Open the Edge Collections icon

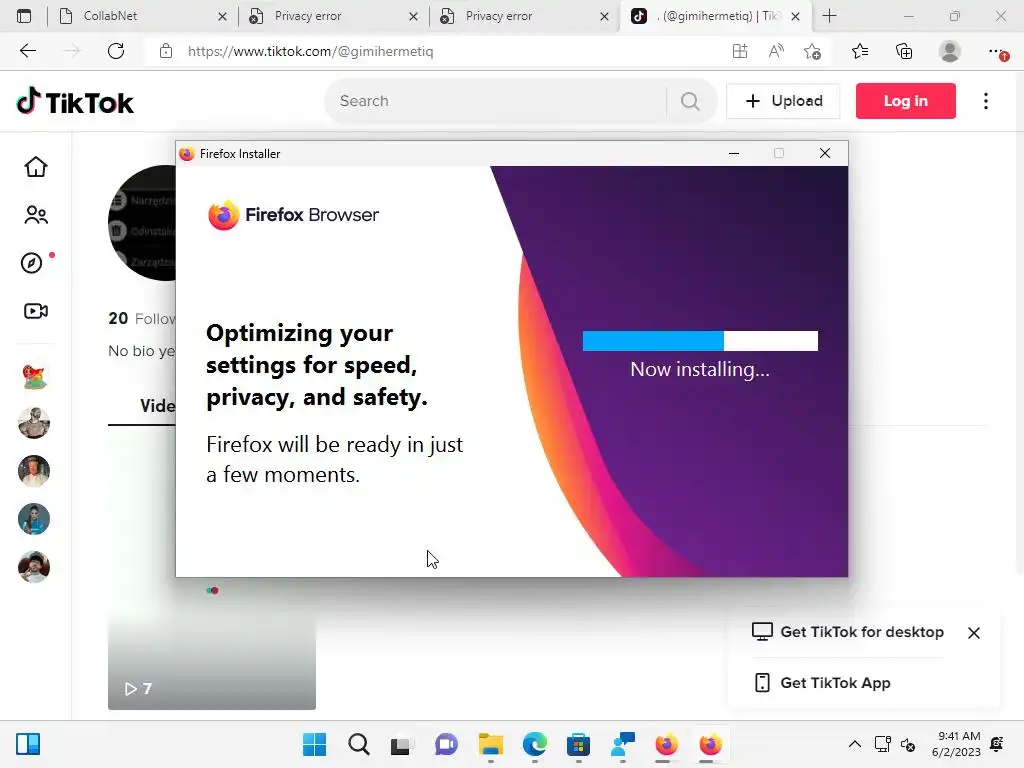click(x=904, y=51)
